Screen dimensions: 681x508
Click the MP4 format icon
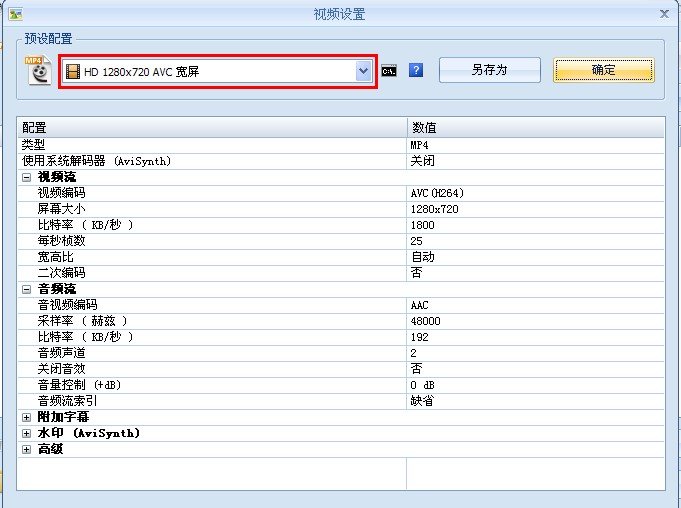(39, 70)
